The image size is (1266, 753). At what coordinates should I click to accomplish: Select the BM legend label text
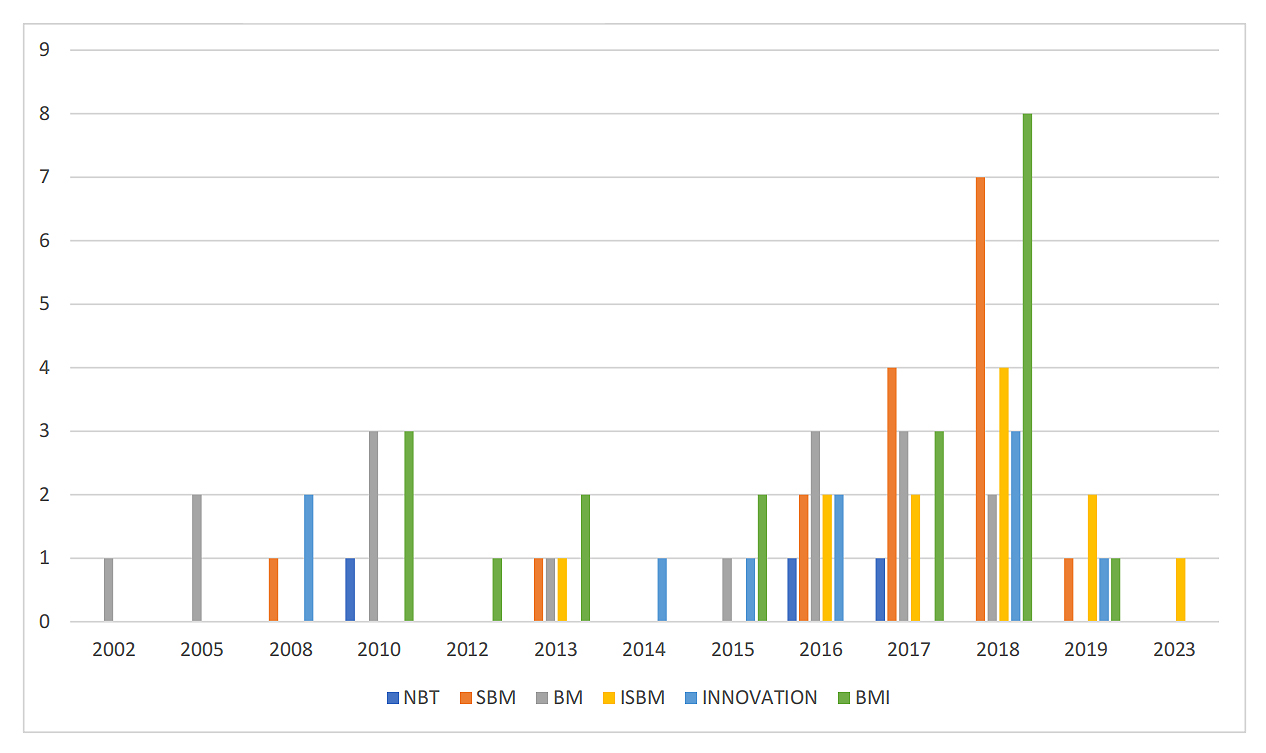[x=567, y=698]
